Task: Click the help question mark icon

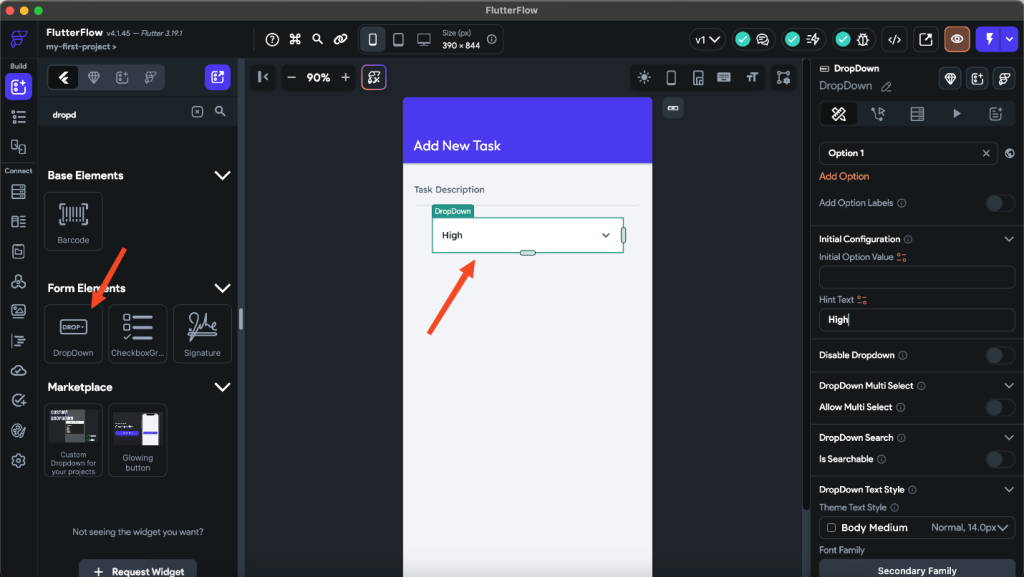Action: pyautogui.click(x=272, y=40)
